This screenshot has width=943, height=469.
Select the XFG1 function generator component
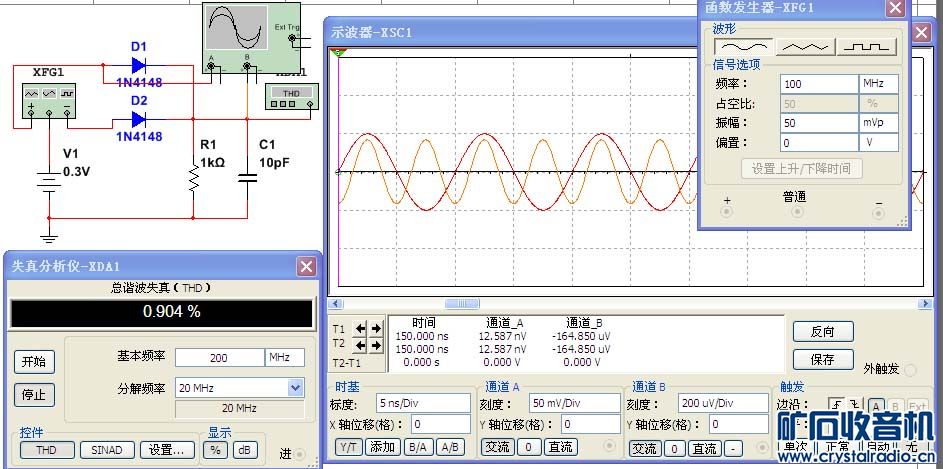point(49,101)
